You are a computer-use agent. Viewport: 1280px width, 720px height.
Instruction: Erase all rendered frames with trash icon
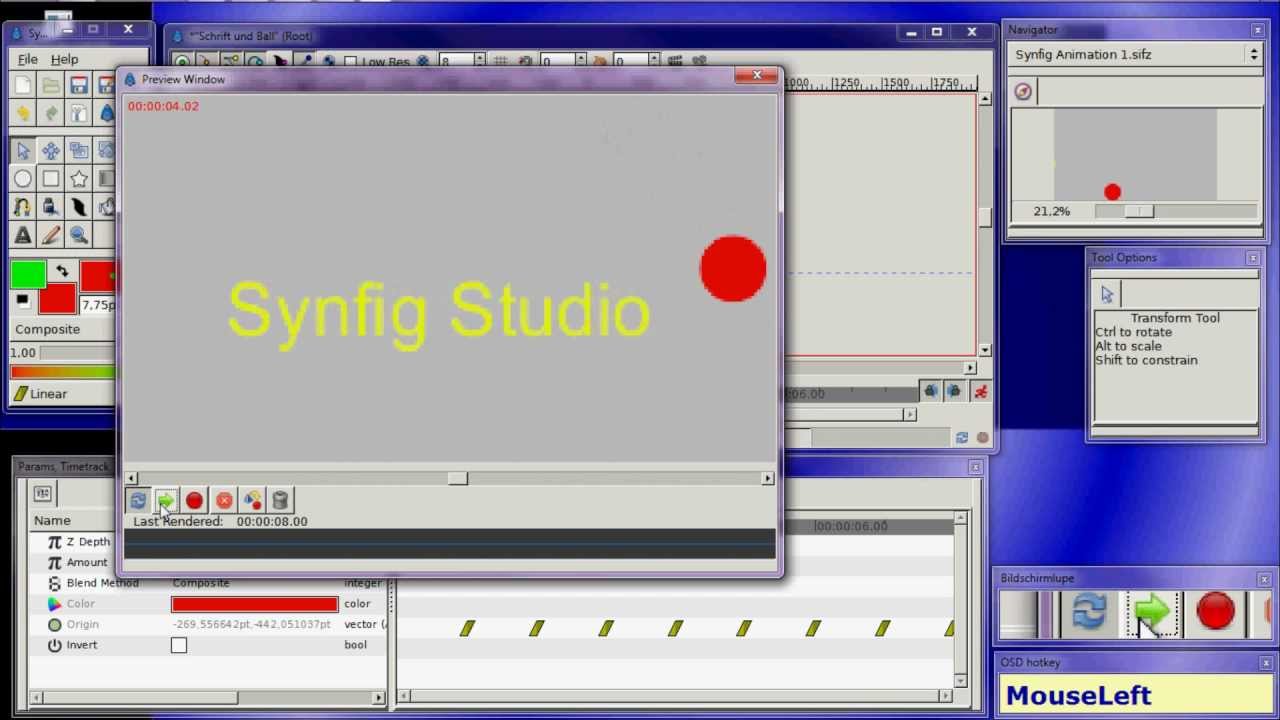coord(280,500)
